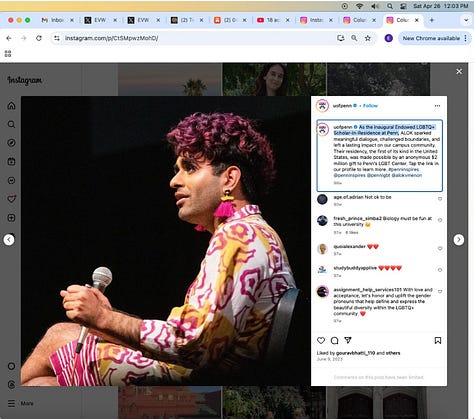
Task: Open the uofpenn username in post header
Action: 342,106
